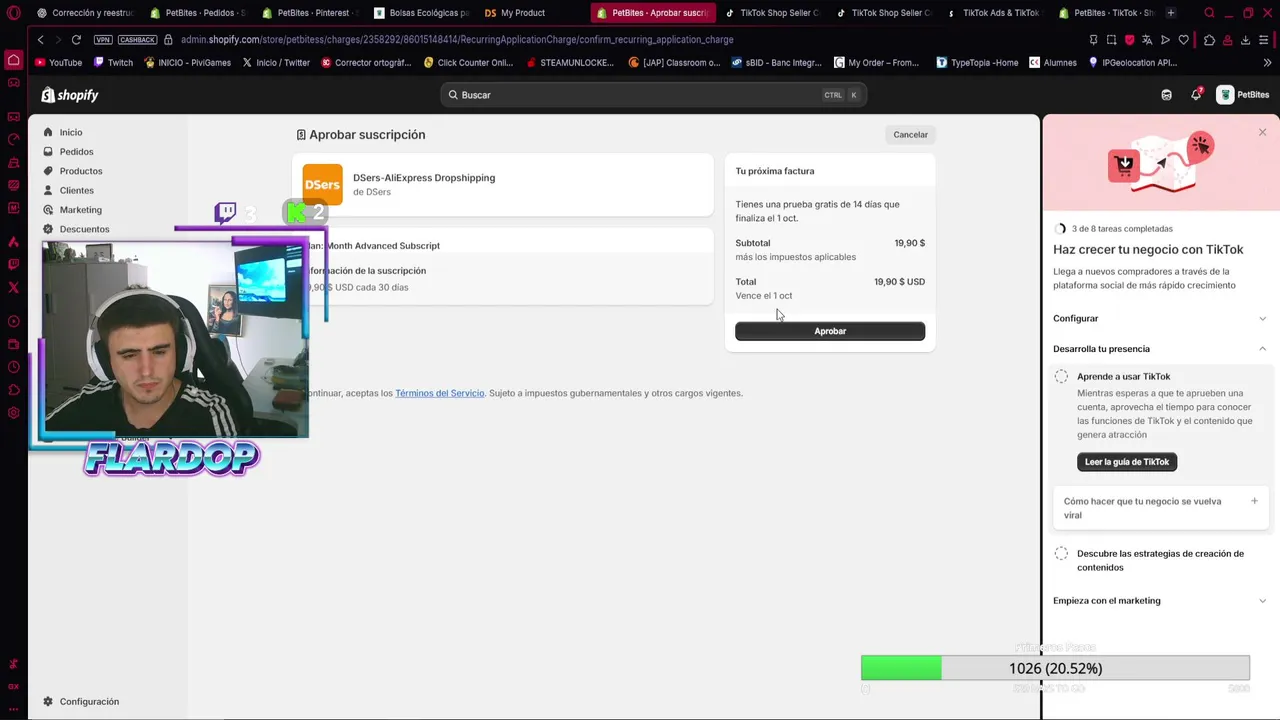
Task: Approve the subscription with Aprobar
Action: pos(830,331)
